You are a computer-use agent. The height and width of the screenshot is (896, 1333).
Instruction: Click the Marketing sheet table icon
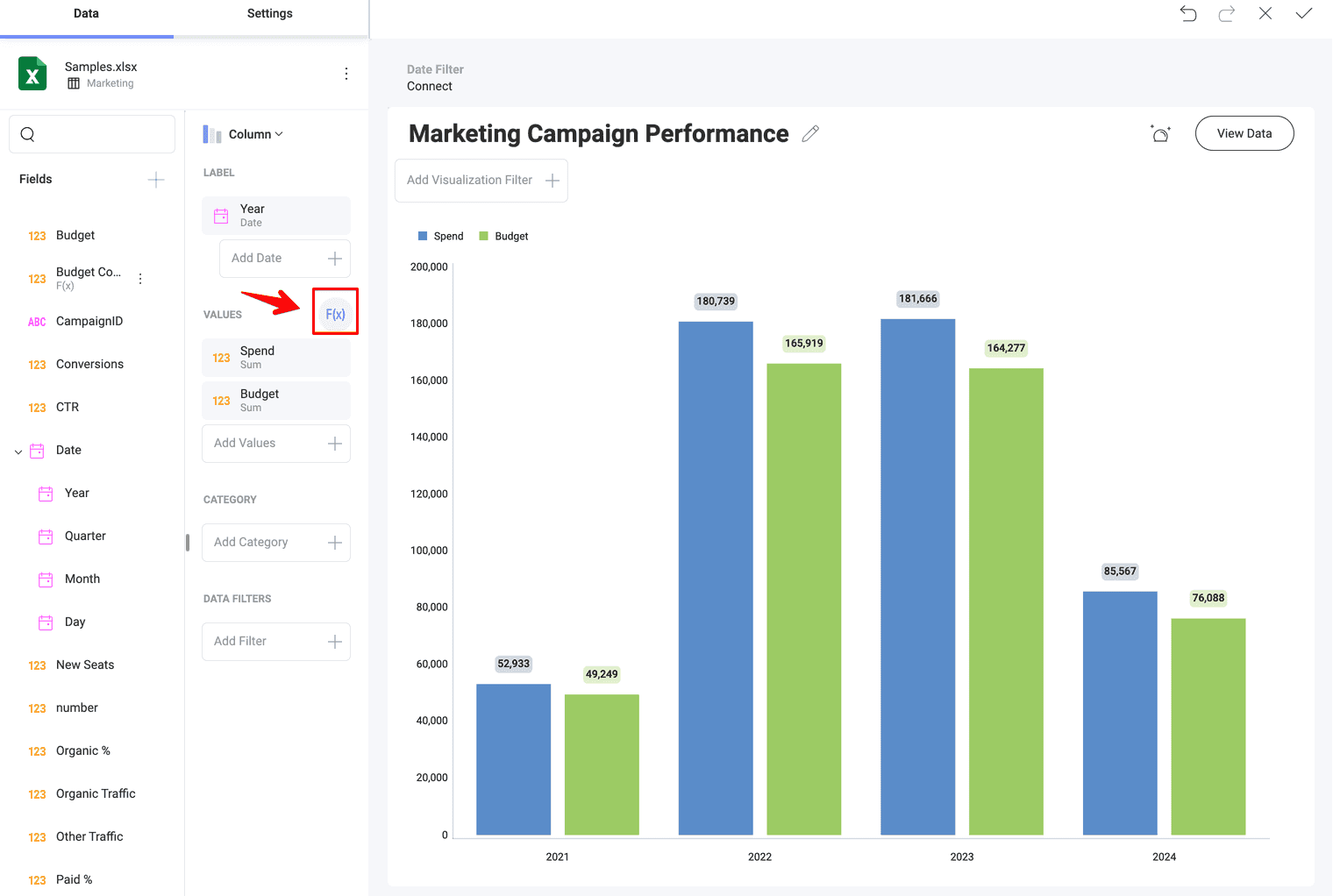coord(74,83)
